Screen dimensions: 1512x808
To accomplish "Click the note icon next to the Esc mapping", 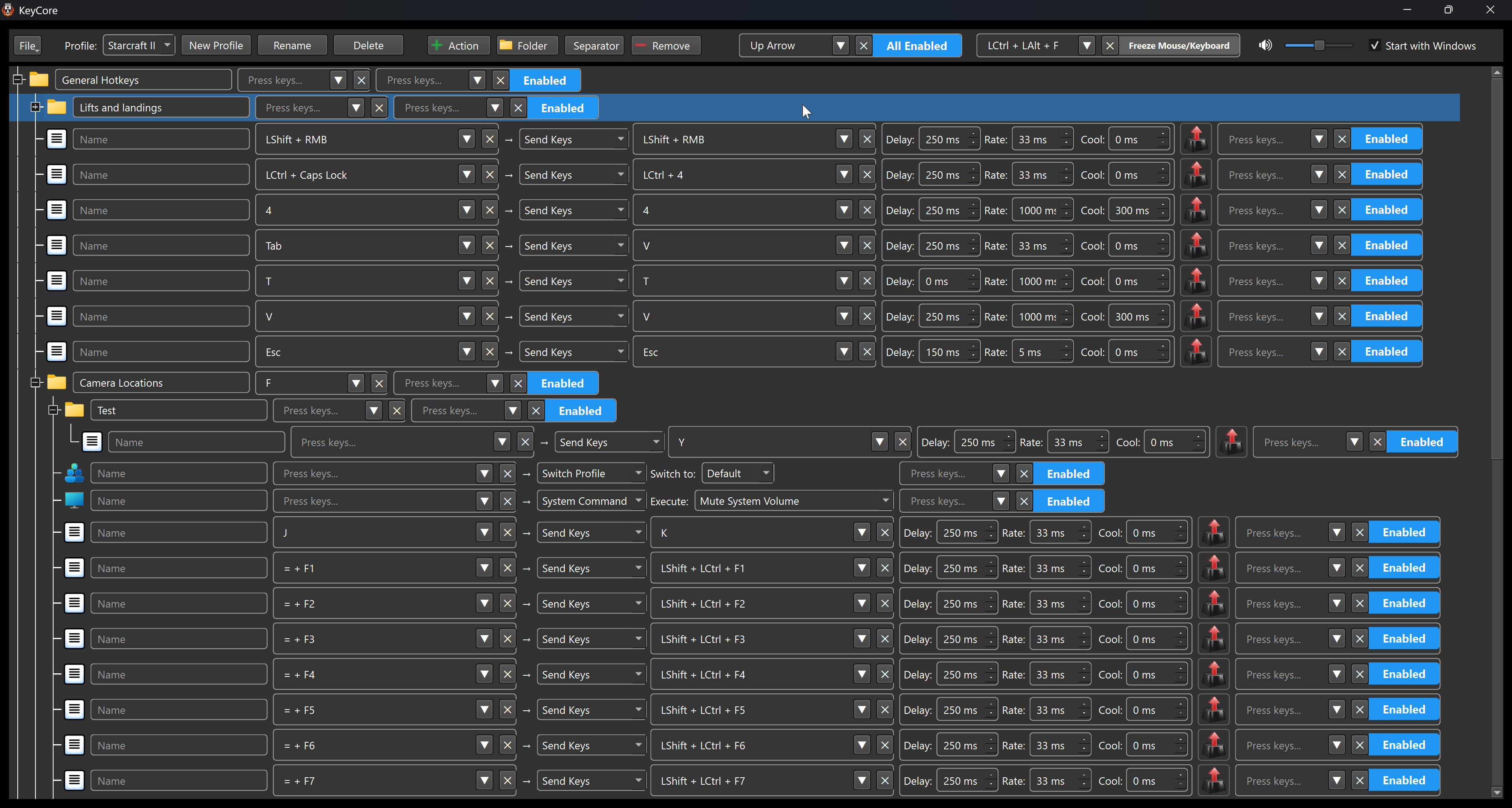I will [56, 351].
